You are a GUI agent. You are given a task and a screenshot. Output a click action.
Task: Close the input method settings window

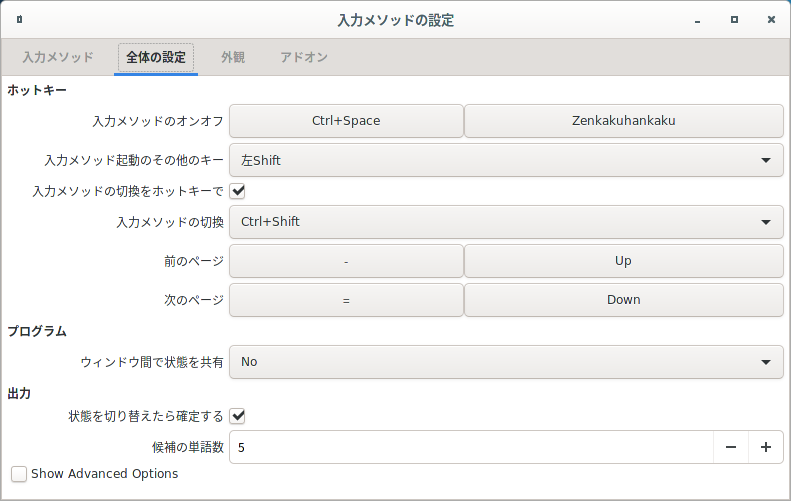pos(771,20)
